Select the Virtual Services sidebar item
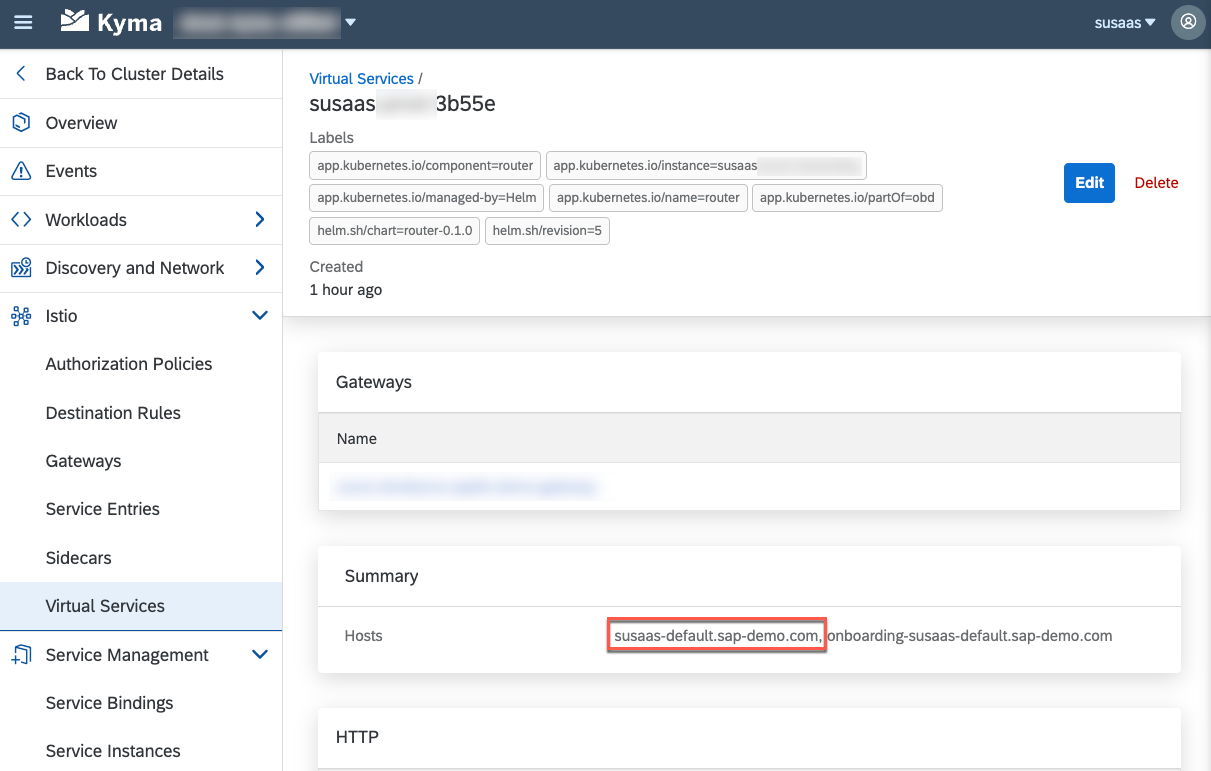Image resolution: width=1211 pixels, height=771 pixels. (141, 606)
